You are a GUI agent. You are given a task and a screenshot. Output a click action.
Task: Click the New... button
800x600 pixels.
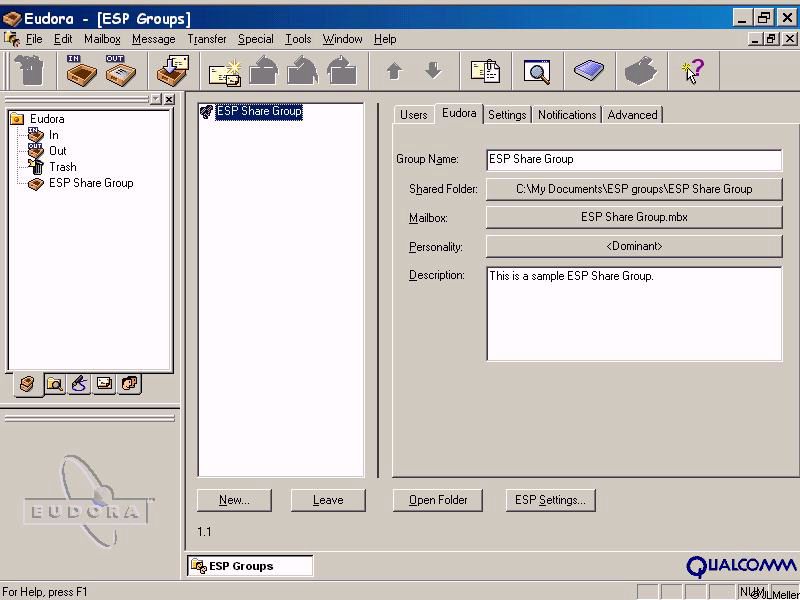[x=234, y=500]
